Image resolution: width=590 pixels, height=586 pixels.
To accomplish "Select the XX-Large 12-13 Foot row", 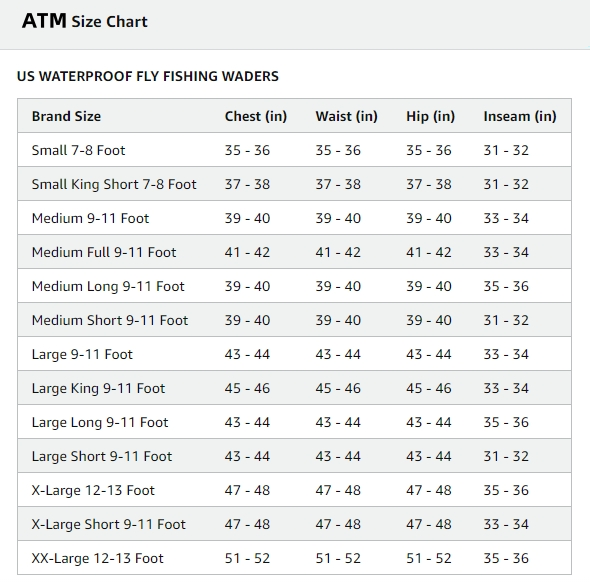I will coord(294,558).
